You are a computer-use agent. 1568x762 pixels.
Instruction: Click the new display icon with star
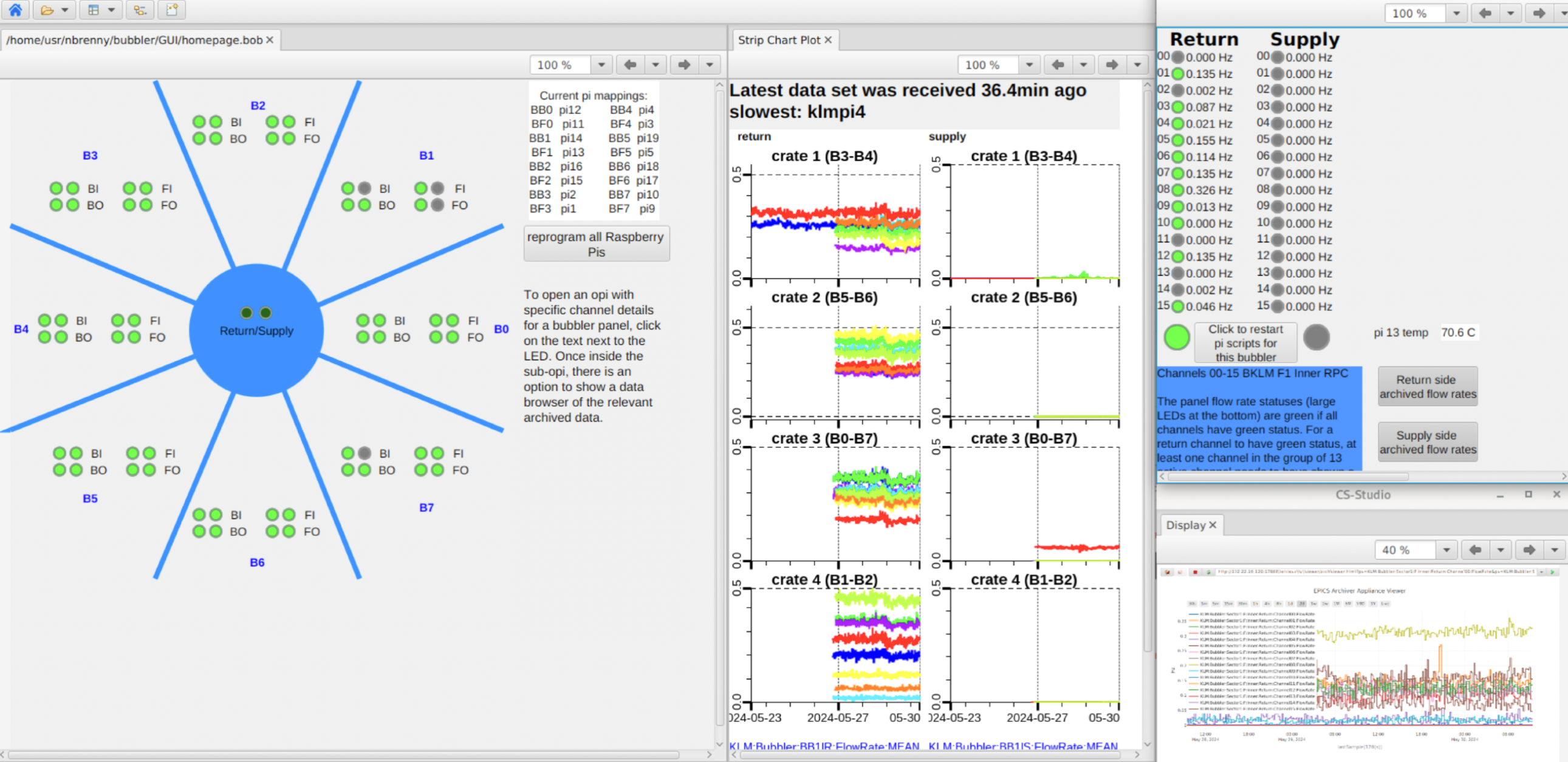coord(173,10)
